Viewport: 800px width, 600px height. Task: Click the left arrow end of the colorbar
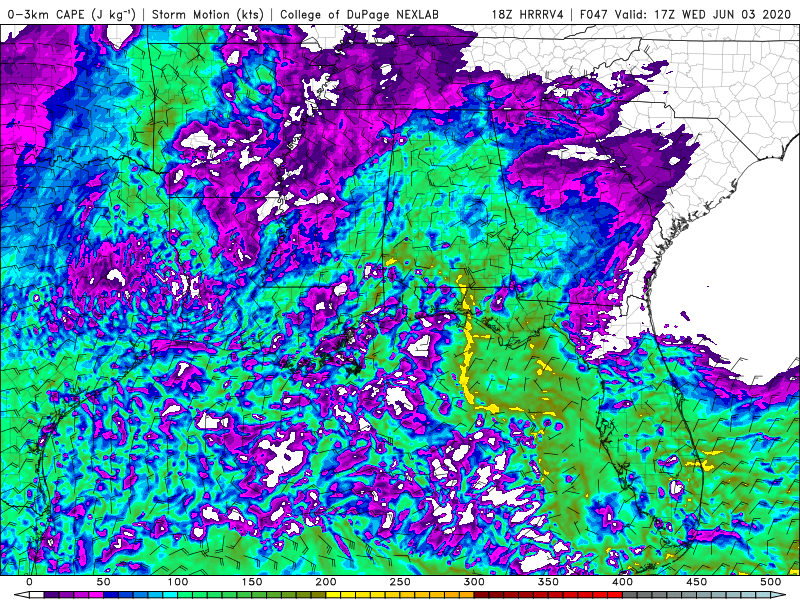pos(22,595)
